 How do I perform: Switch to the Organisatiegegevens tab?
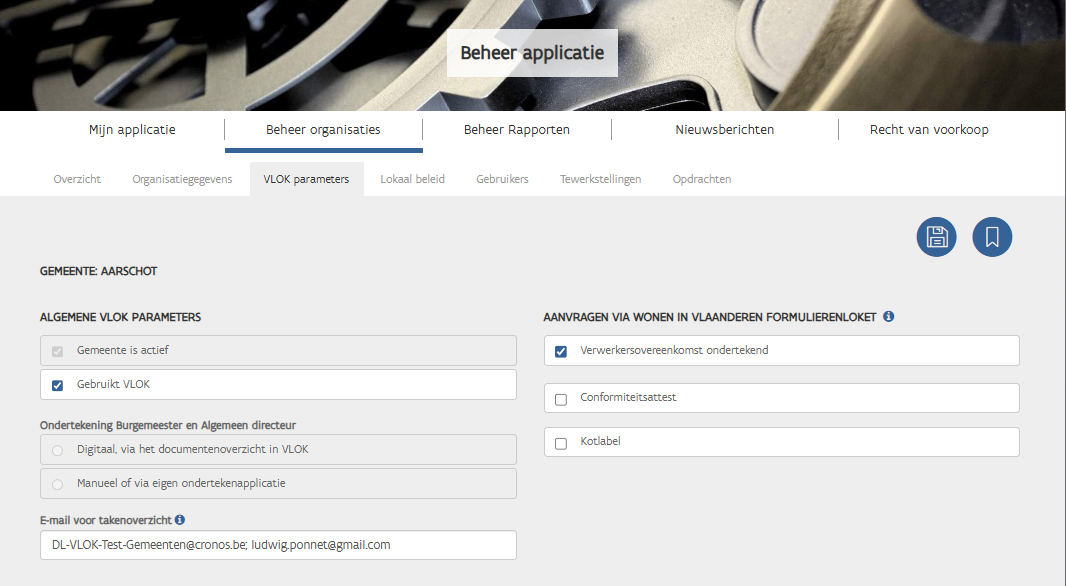(x=182, y=180)
